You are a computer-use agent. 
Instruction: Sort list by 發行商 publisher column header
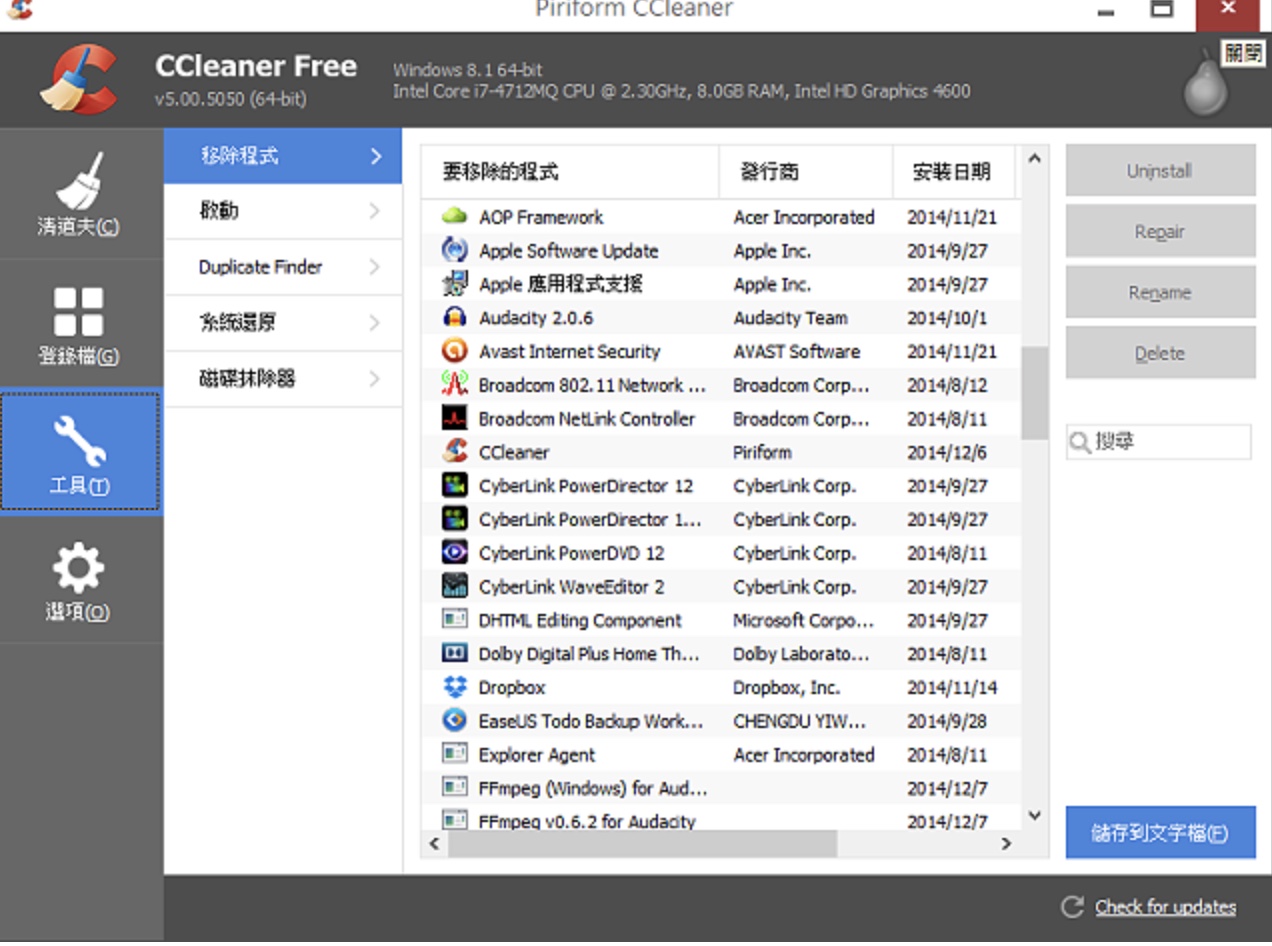pyautogui.click(x=806, y=172)
